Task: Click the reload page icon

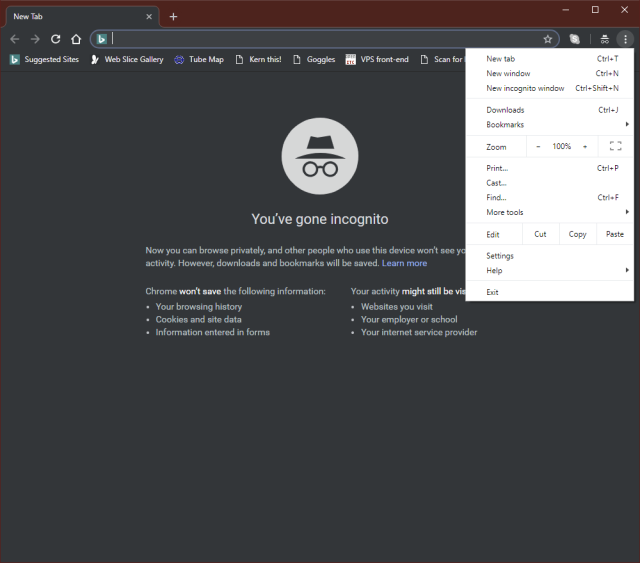Action: (56, 39)
